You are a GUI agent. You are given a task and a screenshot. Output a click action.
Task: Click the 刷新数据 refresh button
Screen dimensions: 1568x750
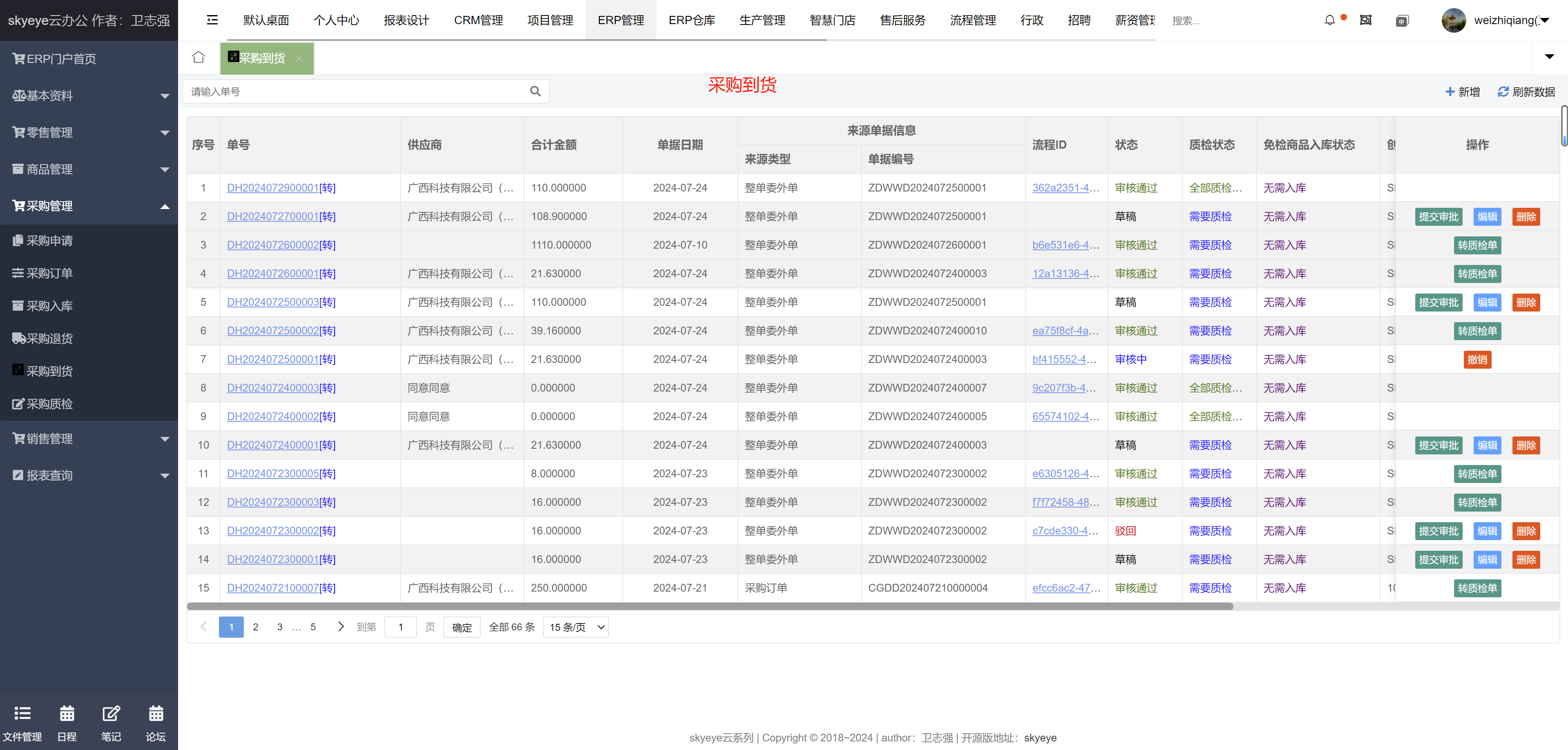click(1526, 91)
